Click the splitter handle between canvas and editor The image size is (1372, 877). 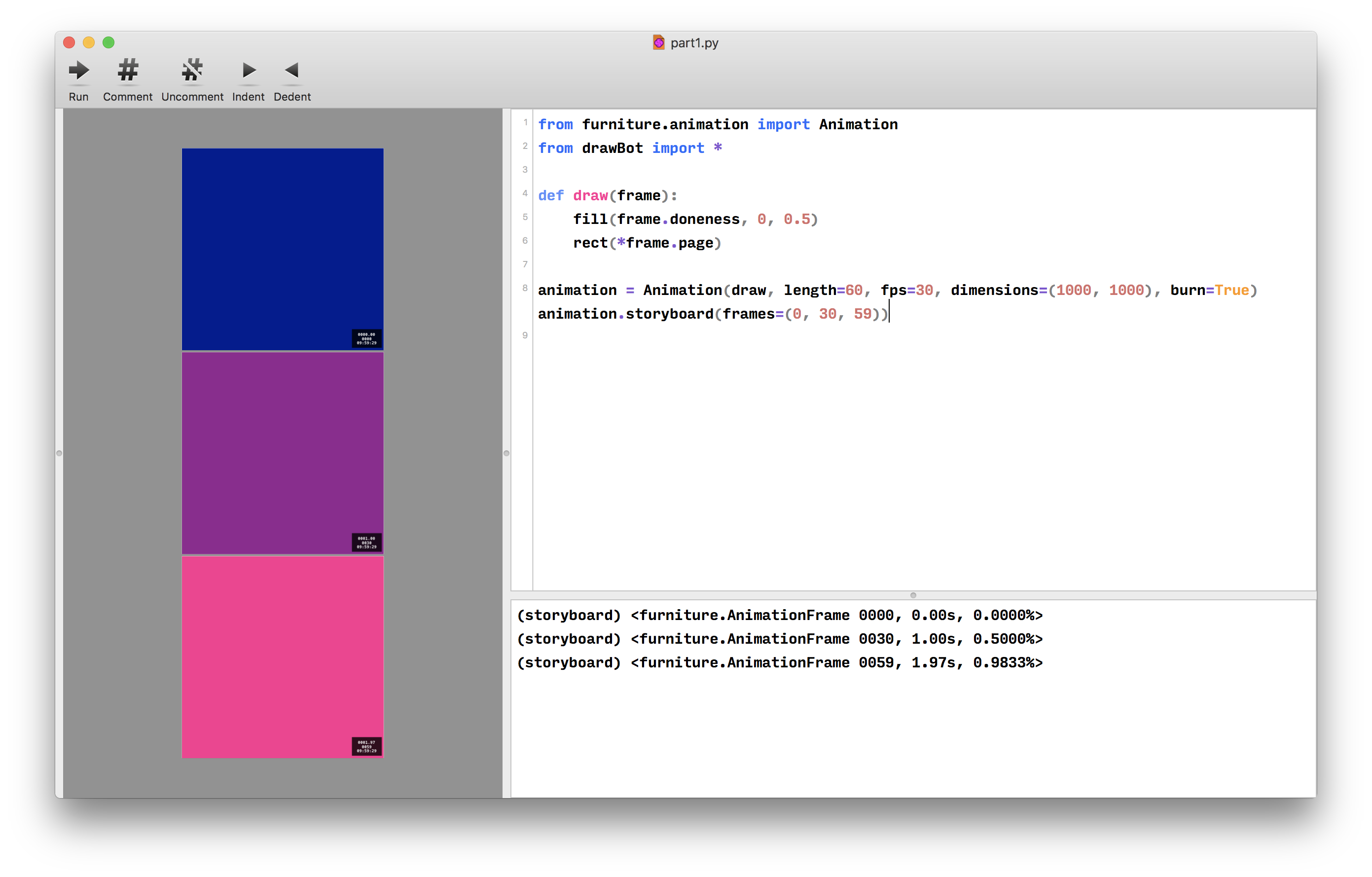(x=506, y=454)
